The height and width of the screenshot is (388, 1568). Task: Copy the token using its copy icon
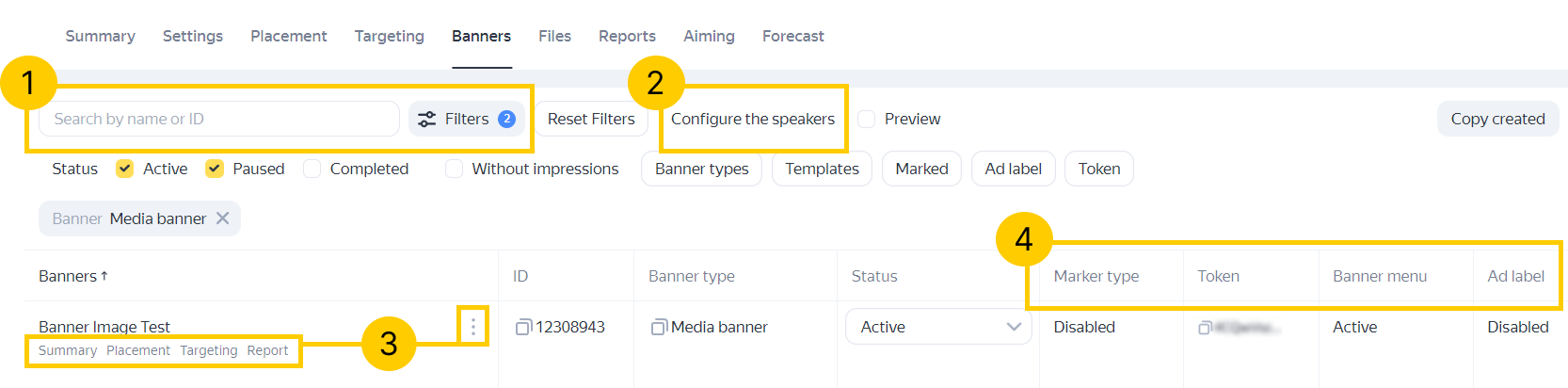pyautogui.click(x=1205, y=328)
